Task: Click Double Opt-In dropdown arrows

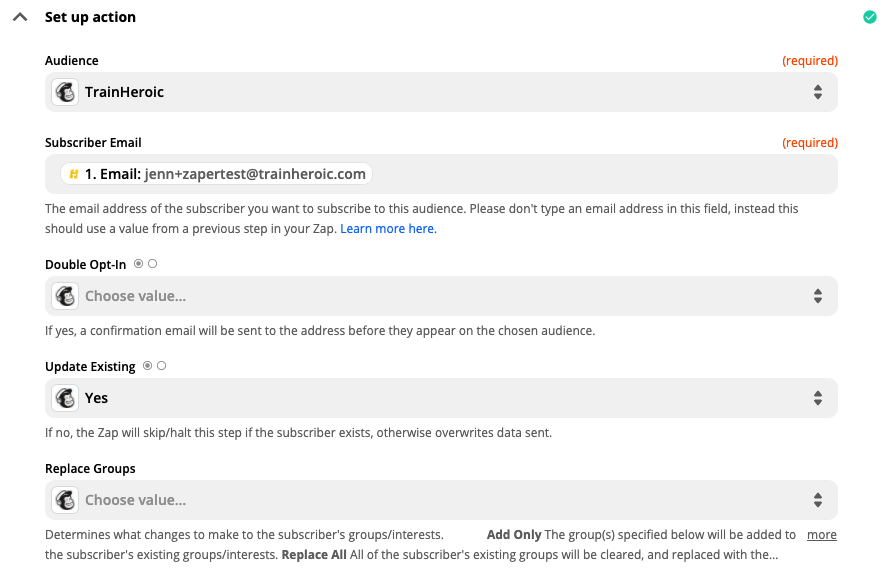Action: tap(818, 296)
